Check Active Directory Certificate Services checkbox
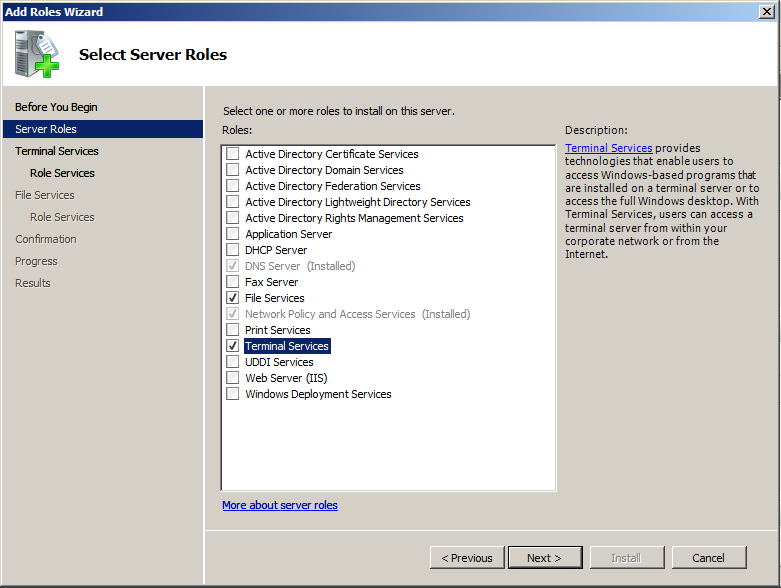This screenshot has width=781, height=588. [x=233, y=154]
